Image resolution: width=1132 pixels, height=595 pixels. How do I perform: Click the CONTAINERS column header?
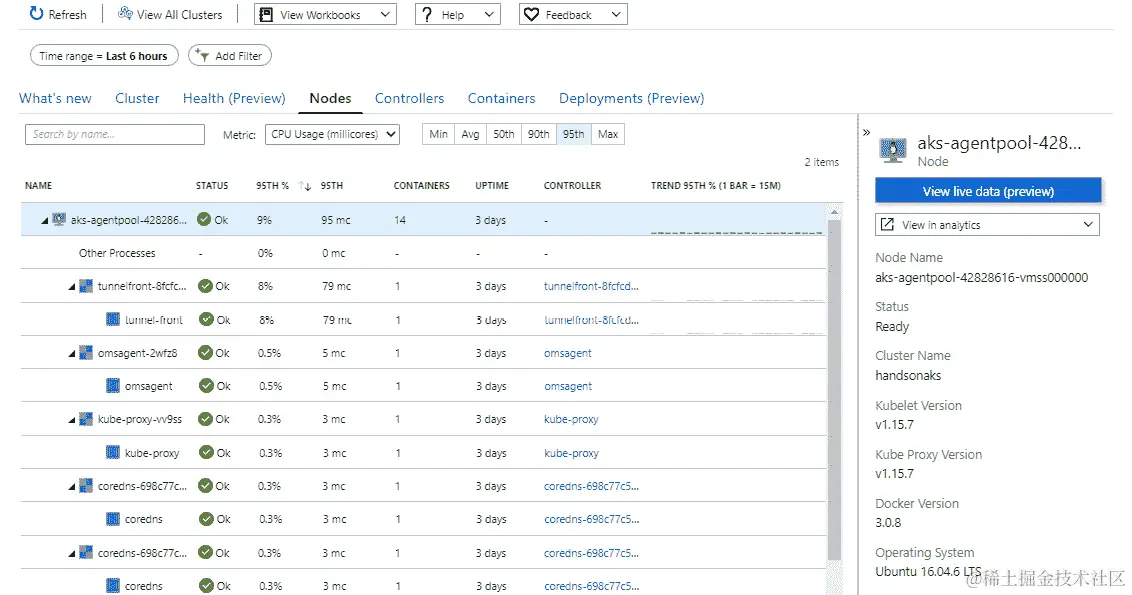click(x=421, y=186)
